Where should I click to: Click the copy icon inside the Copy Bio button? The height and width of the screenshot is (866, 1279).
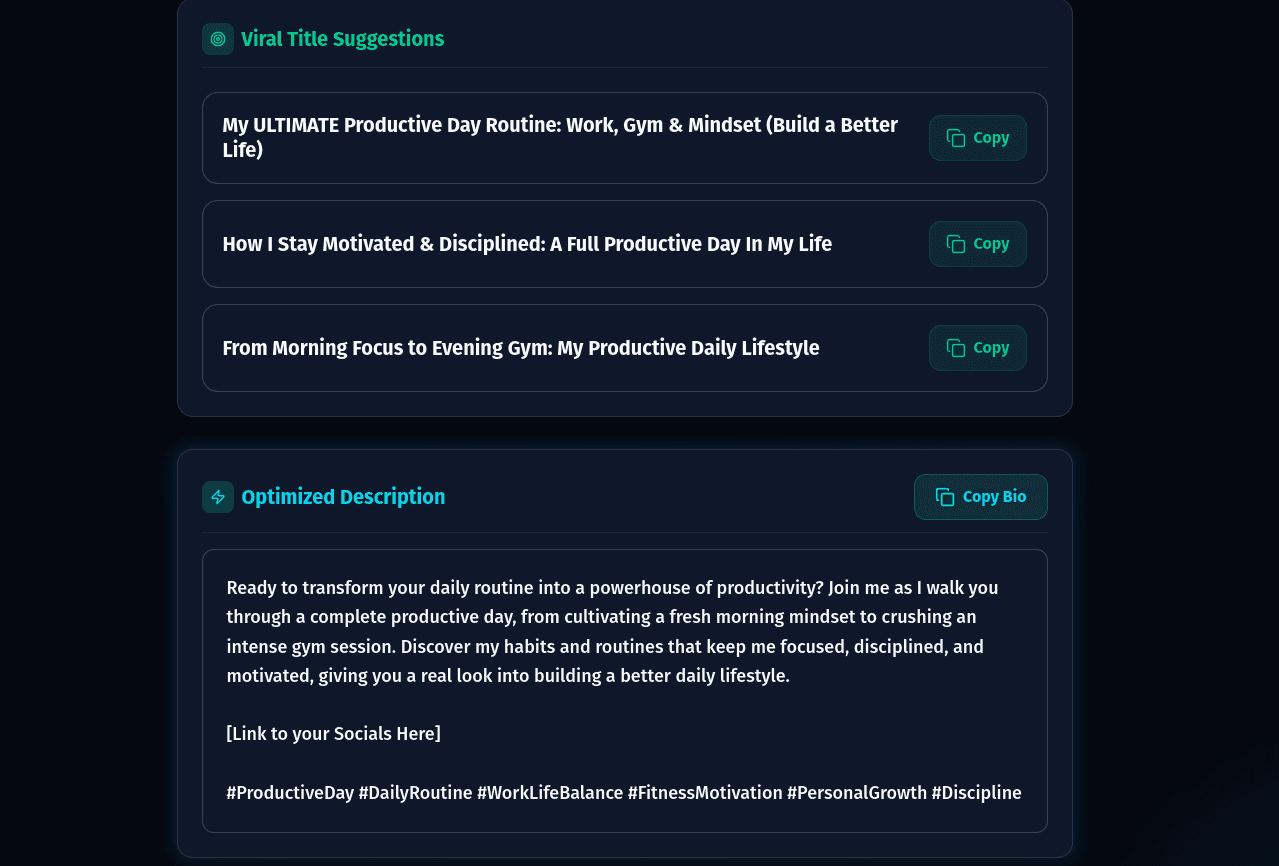[946, 496]
